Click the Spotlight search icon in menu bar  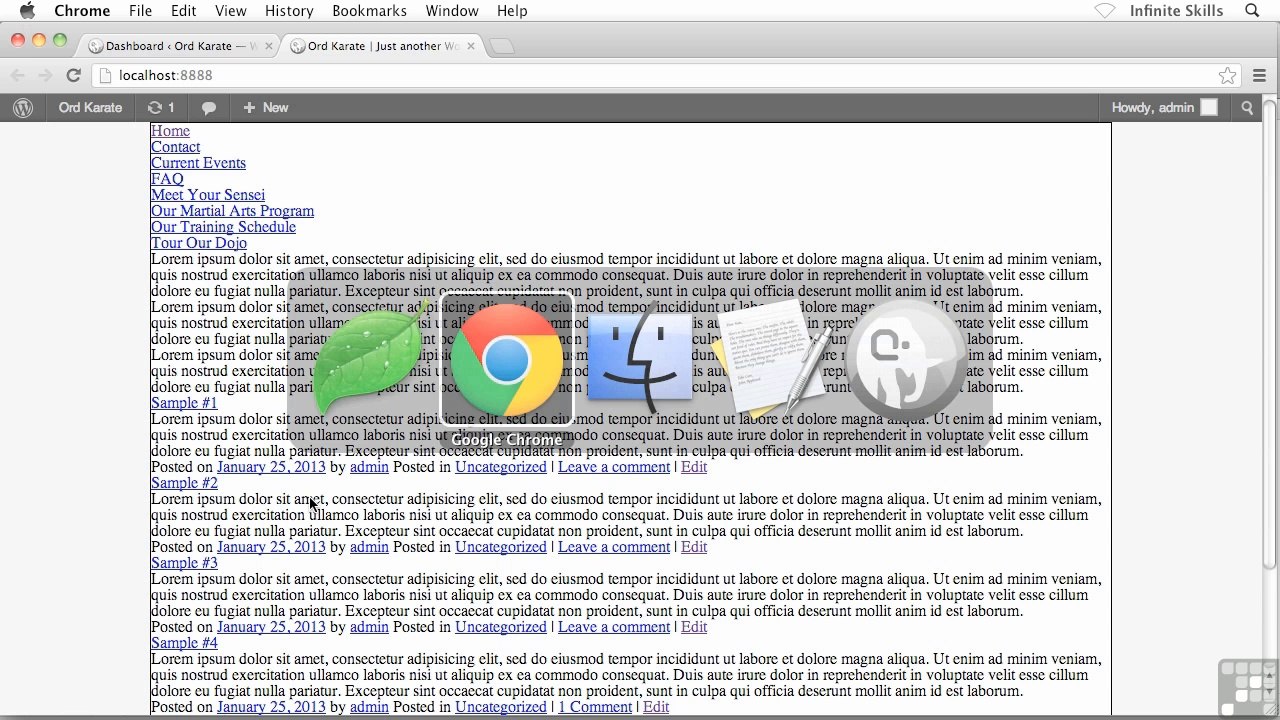(x=1252, y=11)
